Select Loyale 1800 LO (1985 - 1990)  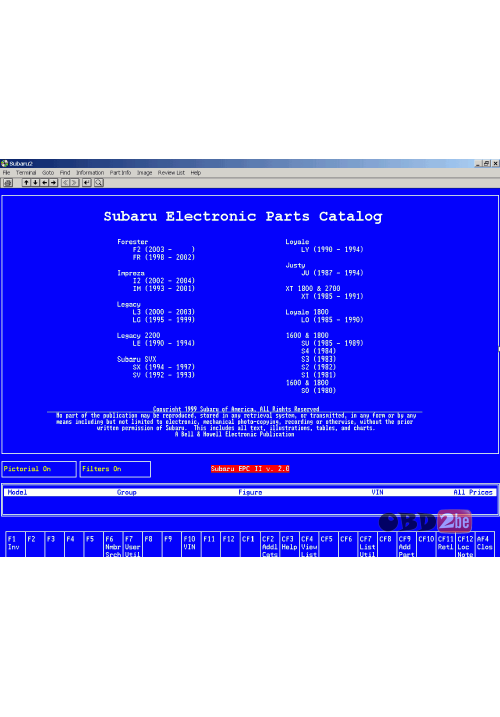[x=332, y=320]
